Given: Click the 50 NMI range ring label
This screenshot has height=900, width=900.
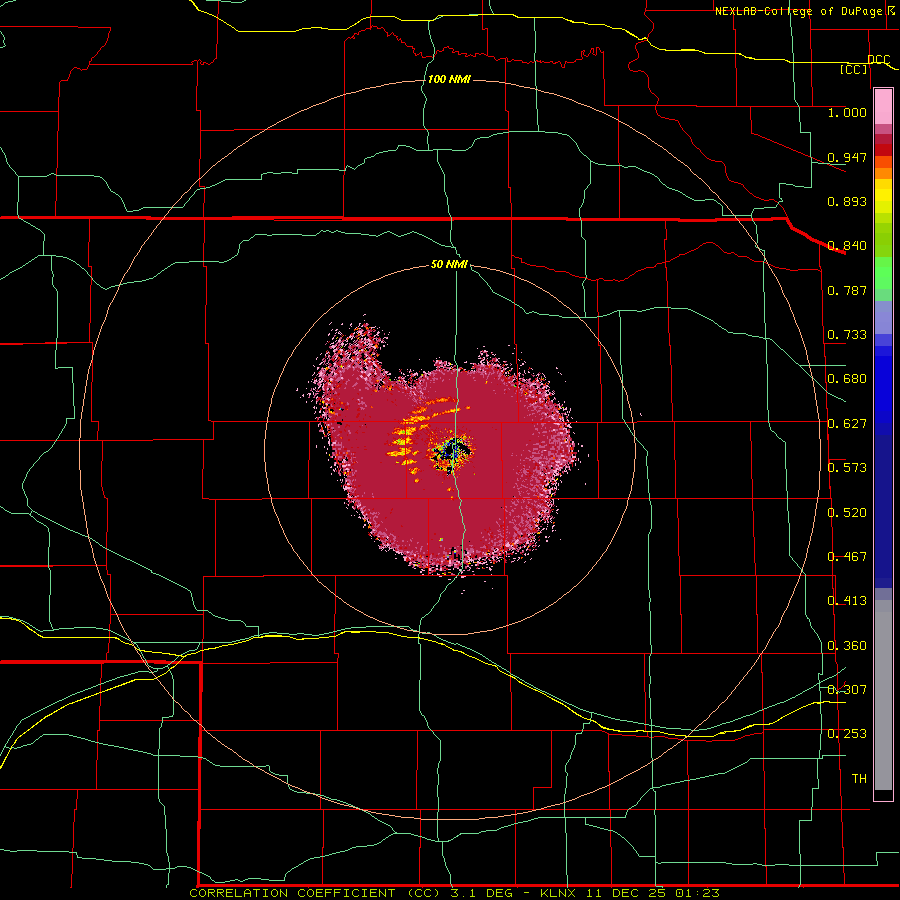Looking at the screenshot, I should coord(449,265).
